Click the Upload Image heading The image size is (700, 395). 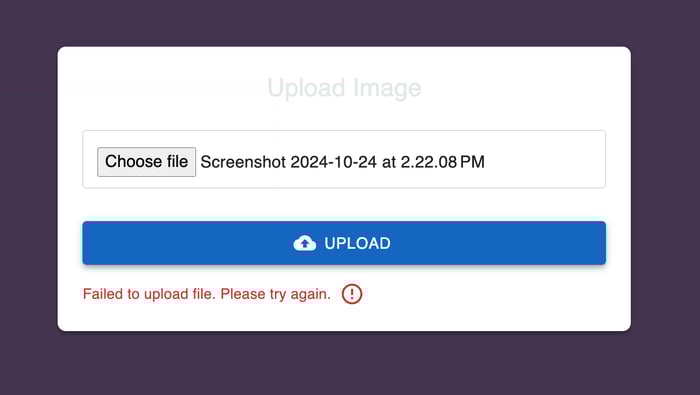(344, 88)
